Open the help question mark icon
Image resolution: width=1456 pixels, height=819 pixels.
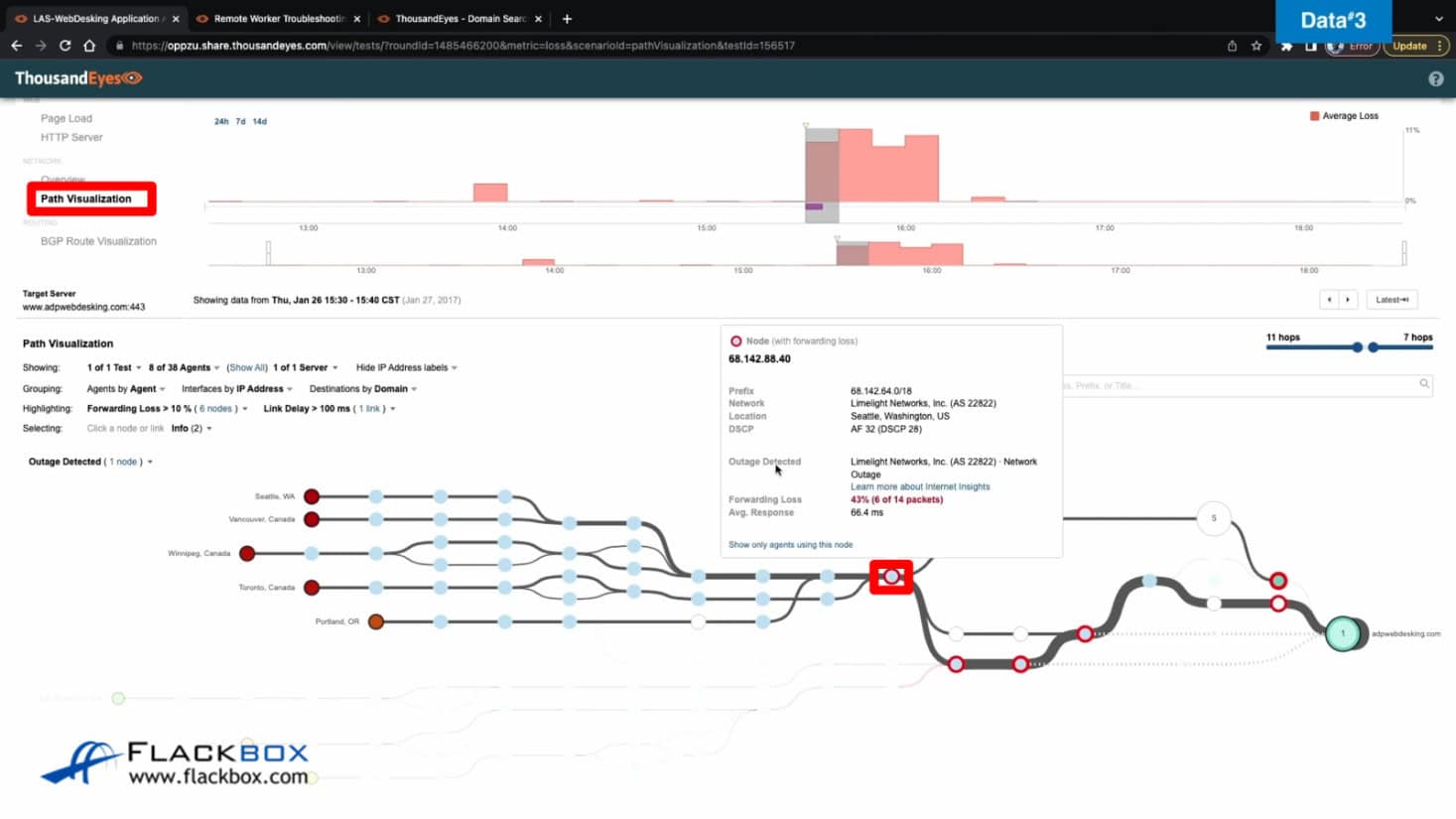(x=1435, y=79)
